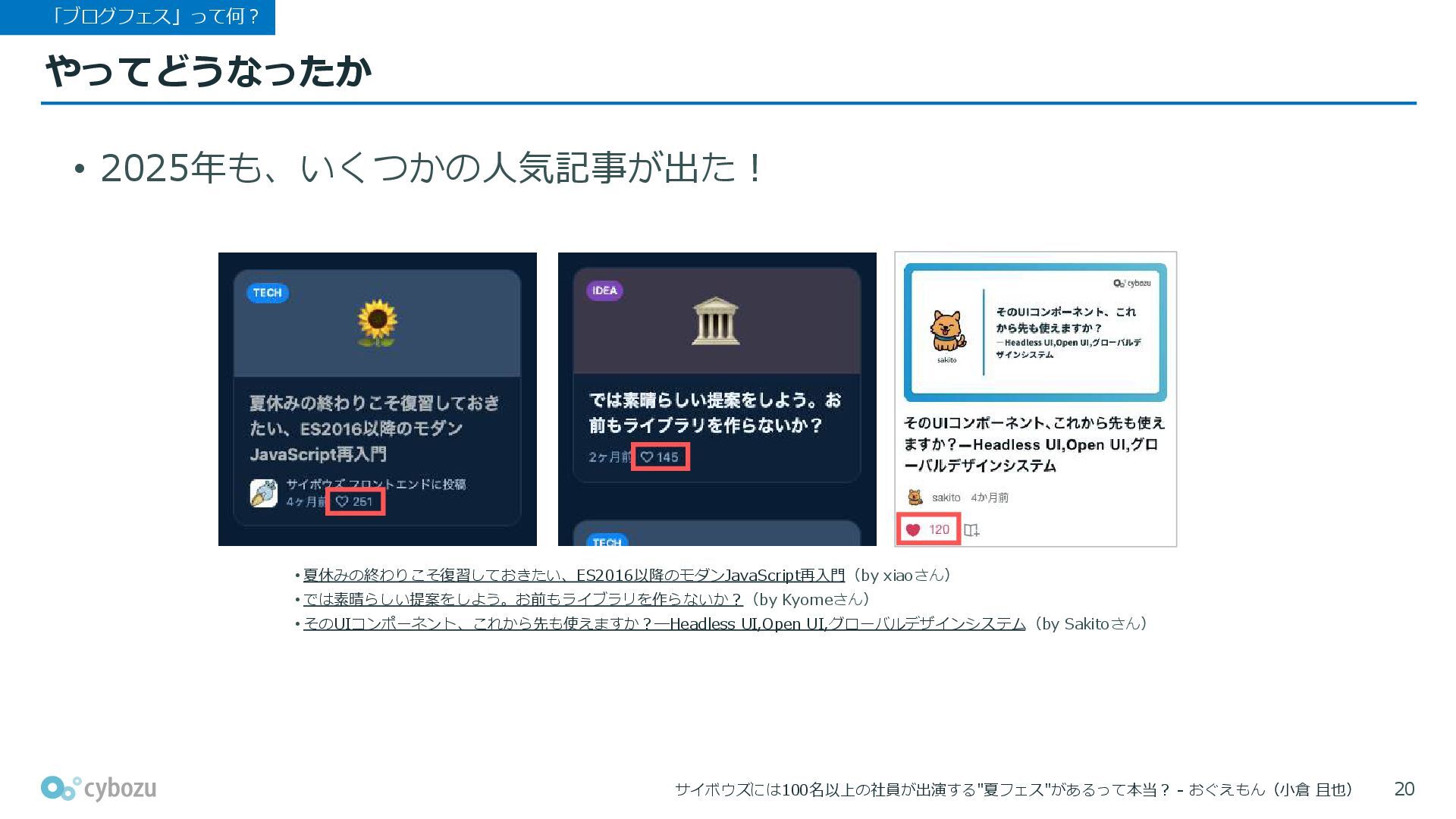Click the heart icon next to 251
The image size is (1456, 819).
(342, 501)
